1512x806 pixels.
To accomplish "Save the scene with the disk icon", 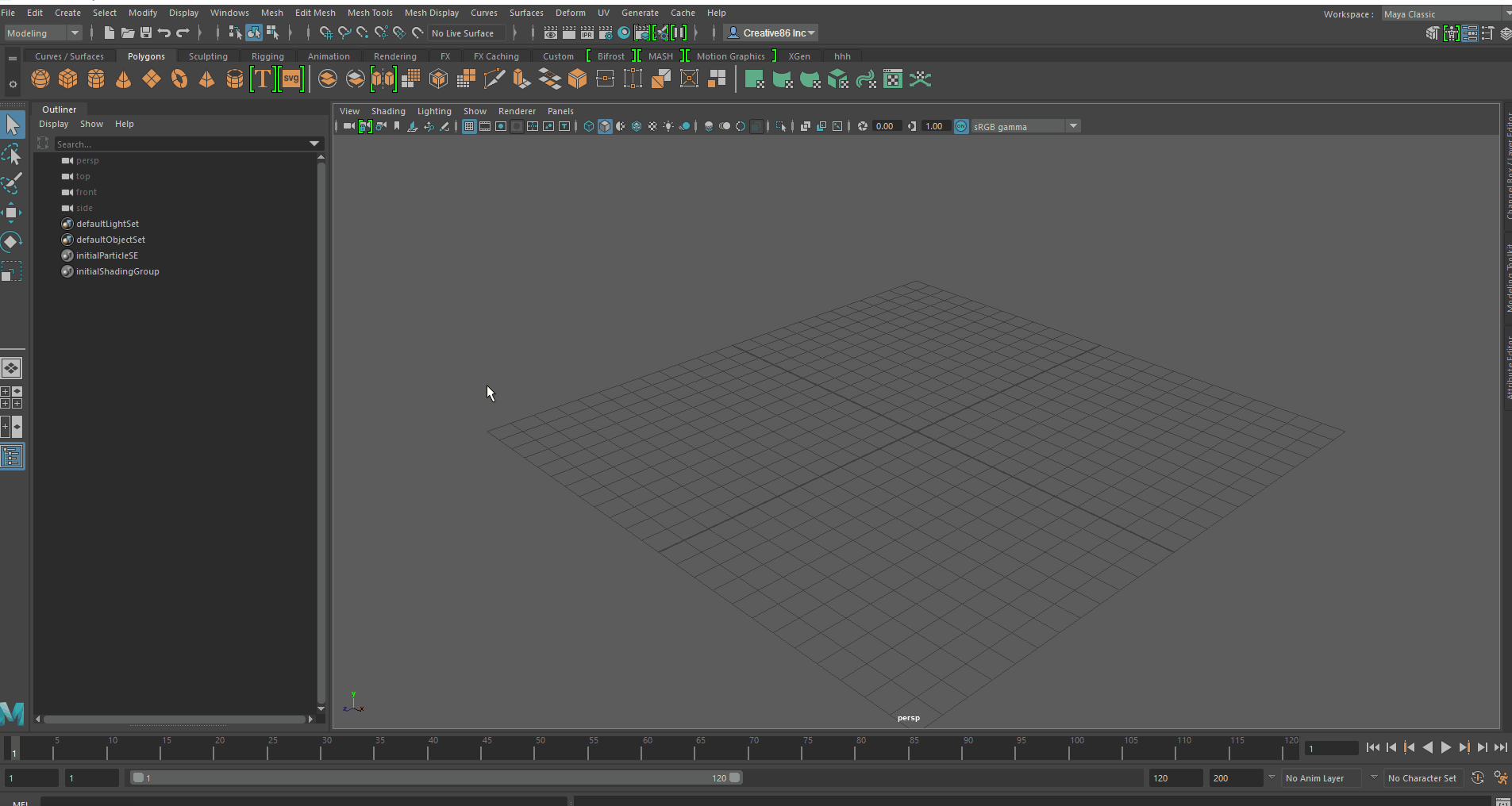I will point(146,33).
